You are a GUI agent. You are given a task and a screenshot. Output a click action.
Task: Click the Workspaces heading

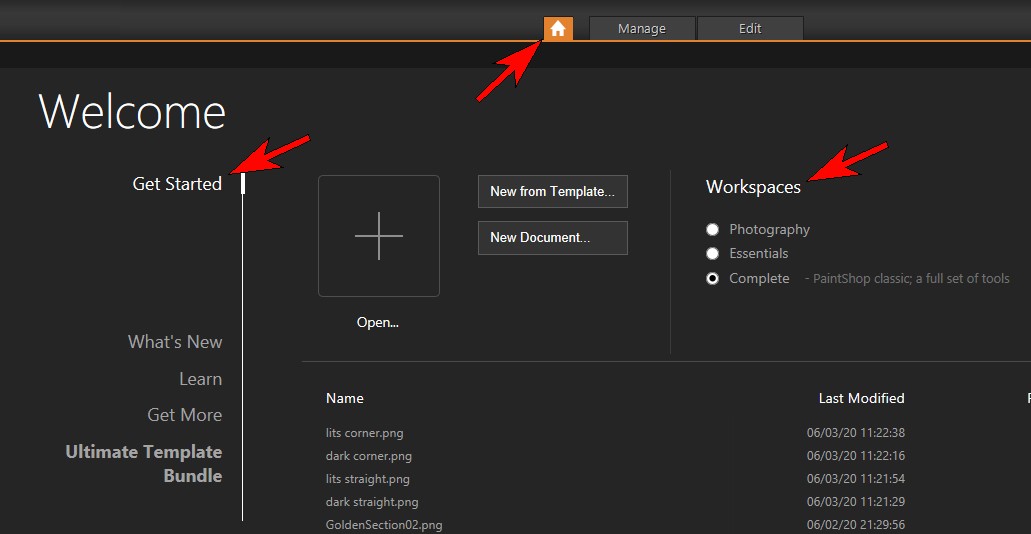[x=754, y=187]
